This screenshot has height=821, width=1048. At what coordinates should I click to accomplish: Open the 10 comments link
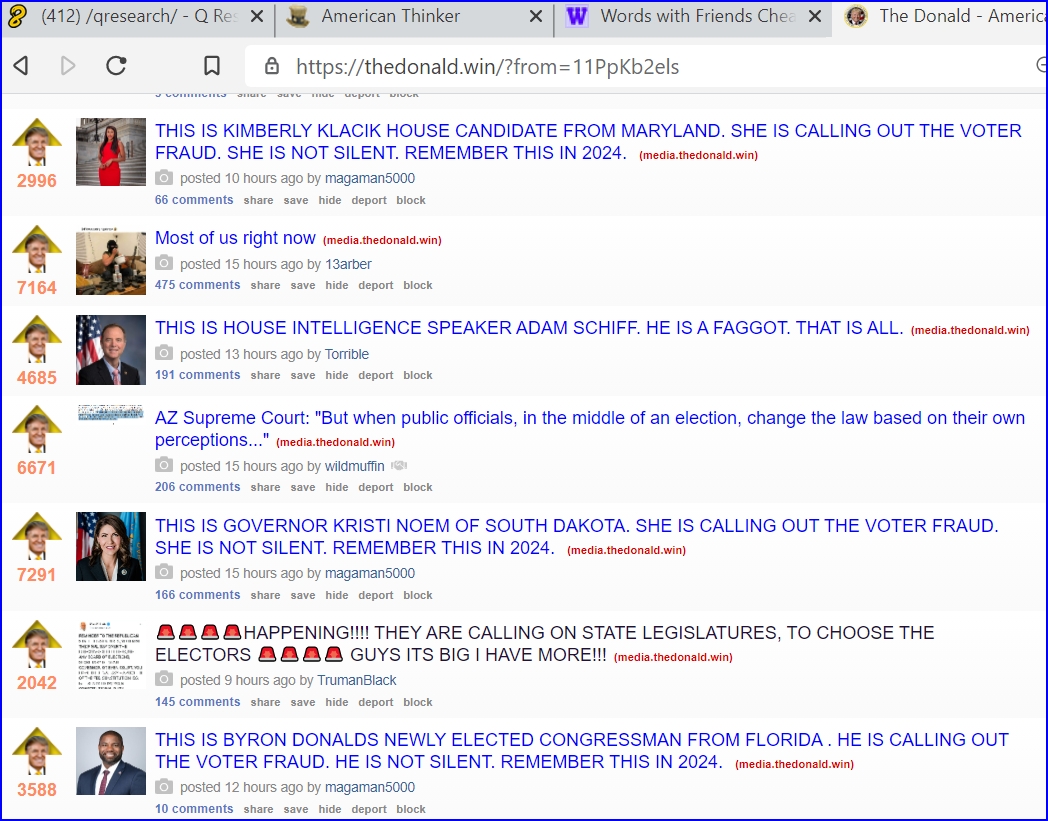(x=194, y=809)
